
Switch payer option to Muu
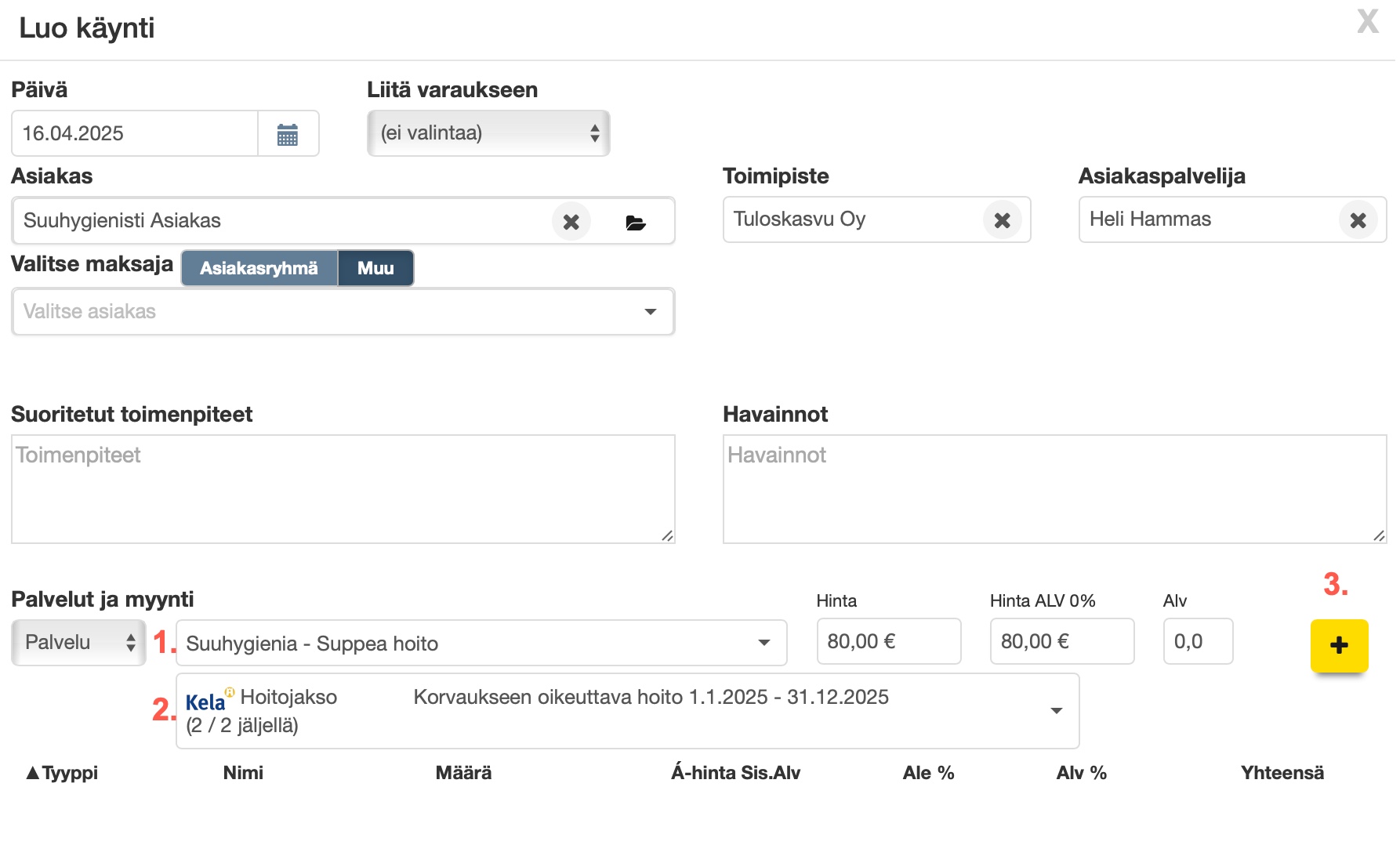coord(375,268)
